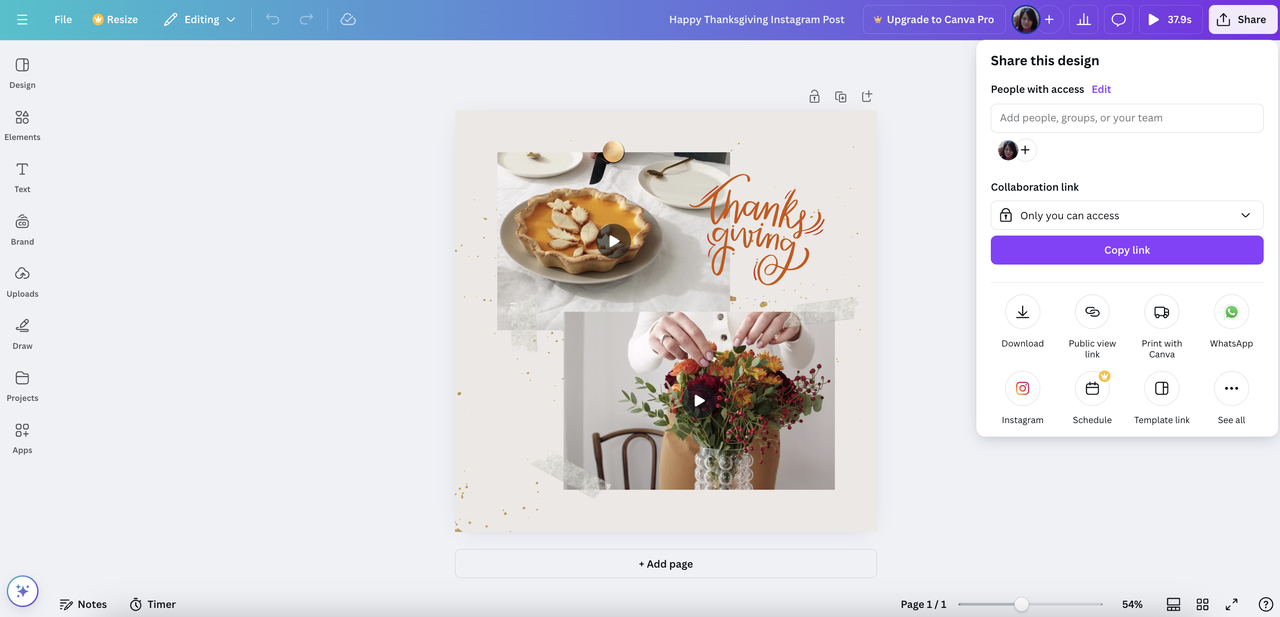Click the Copy link button
The image size is (1280, 617).
click(1127, 250)
